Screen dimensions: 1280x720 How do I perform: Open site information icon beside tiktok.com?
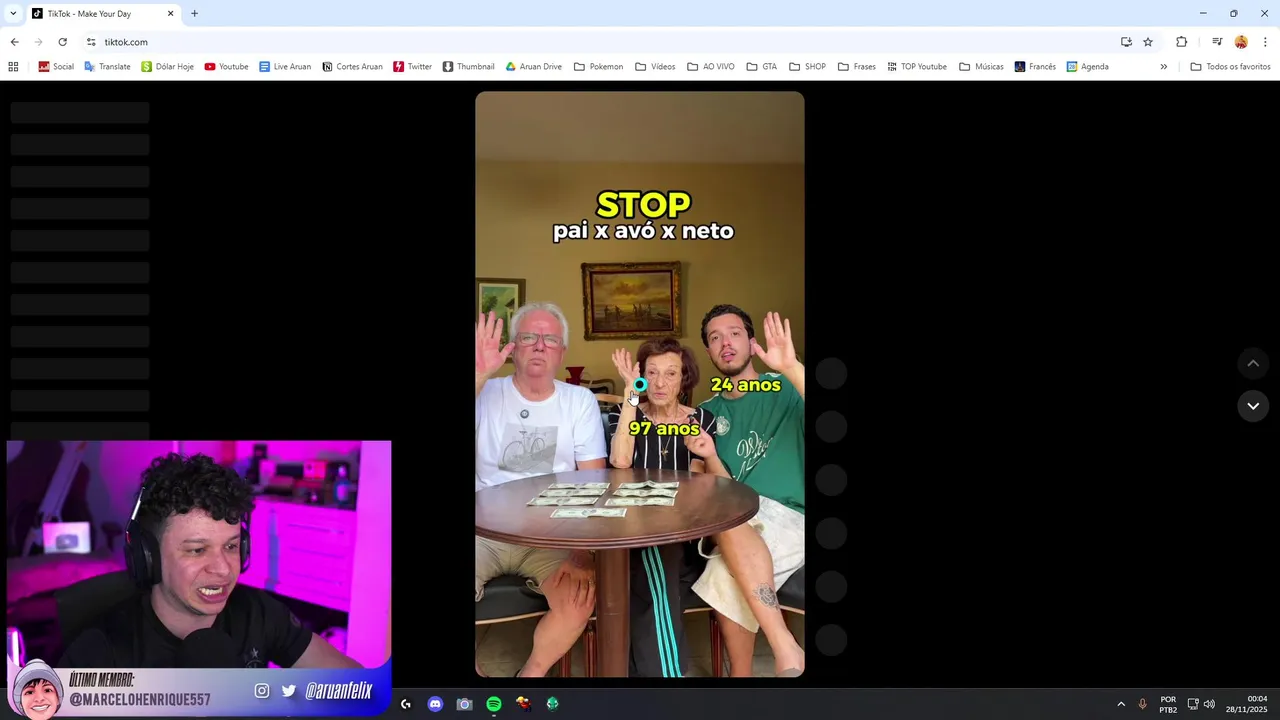pos(91,42)
